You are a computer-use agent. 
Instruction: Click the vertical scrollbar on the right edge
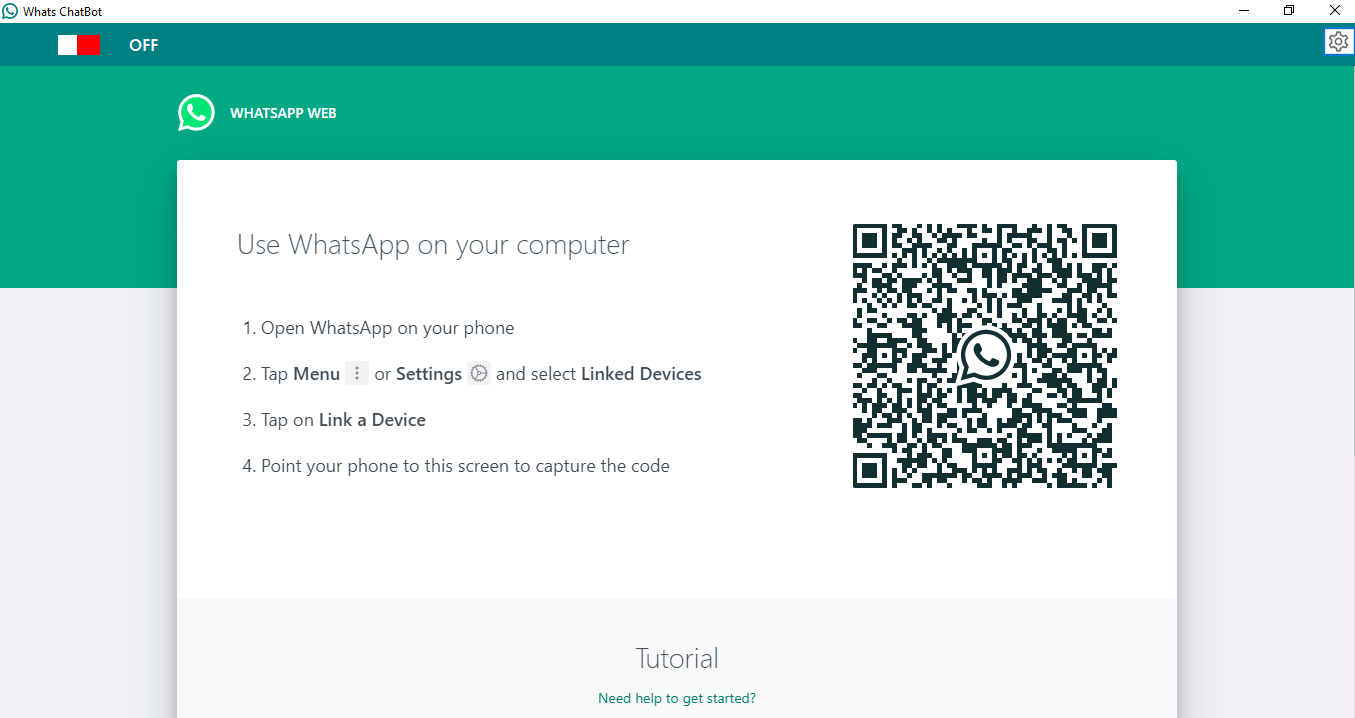point(1352,262)
